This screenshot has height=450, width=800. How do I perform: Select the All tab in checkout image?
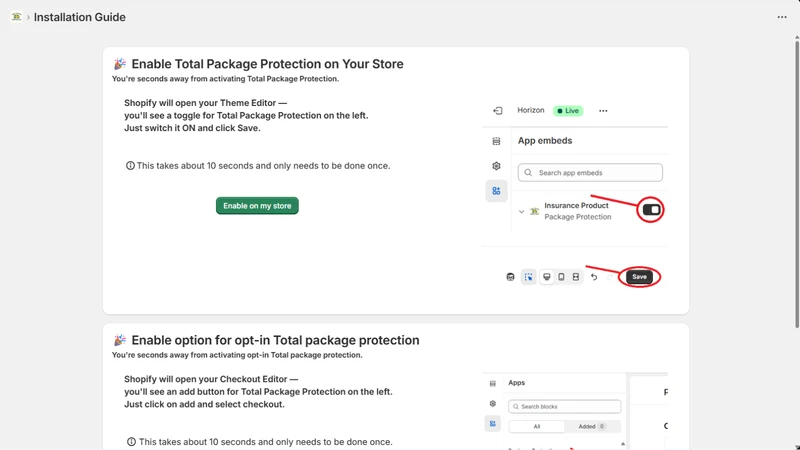pyautogui.click(x=537, y=427)
